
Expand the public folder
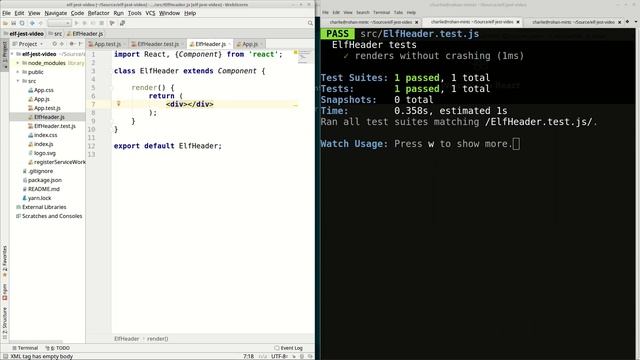coord(18,72)
